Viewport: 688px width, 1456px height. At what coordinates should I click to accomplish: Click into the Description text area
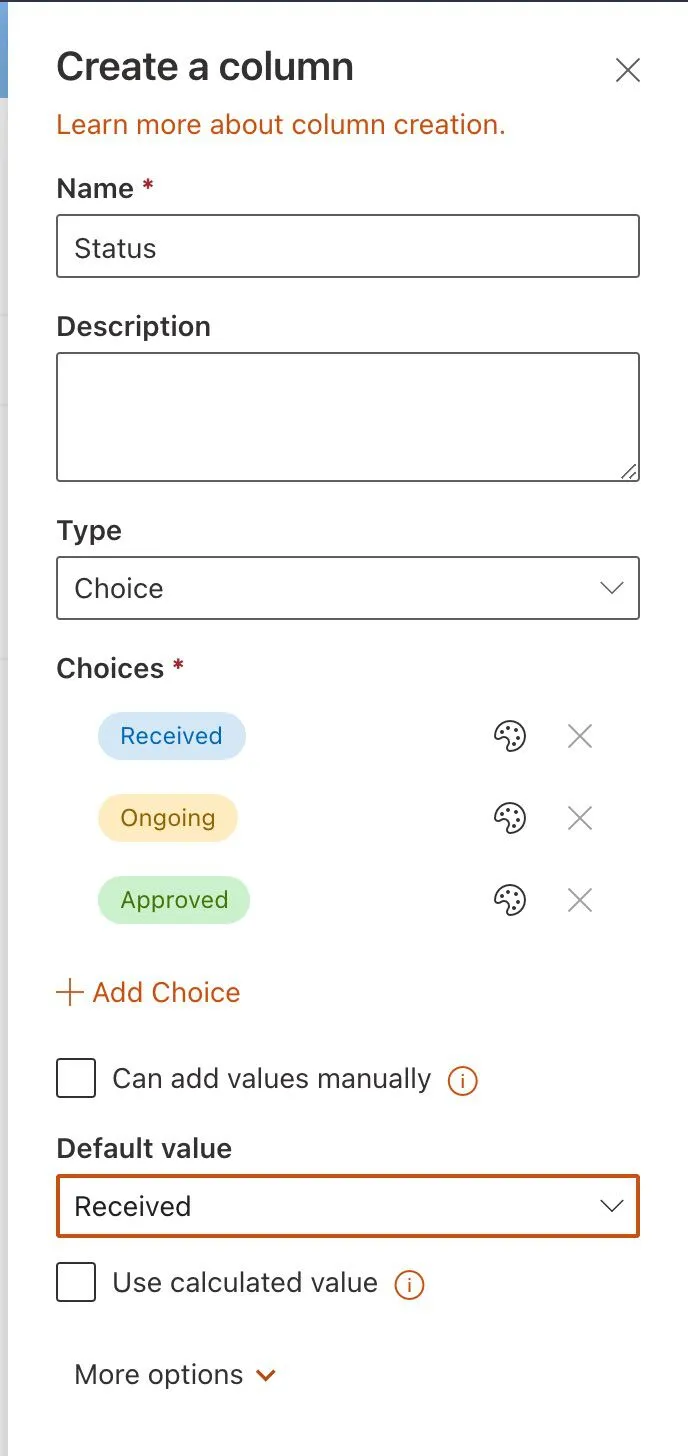(347, 416)
